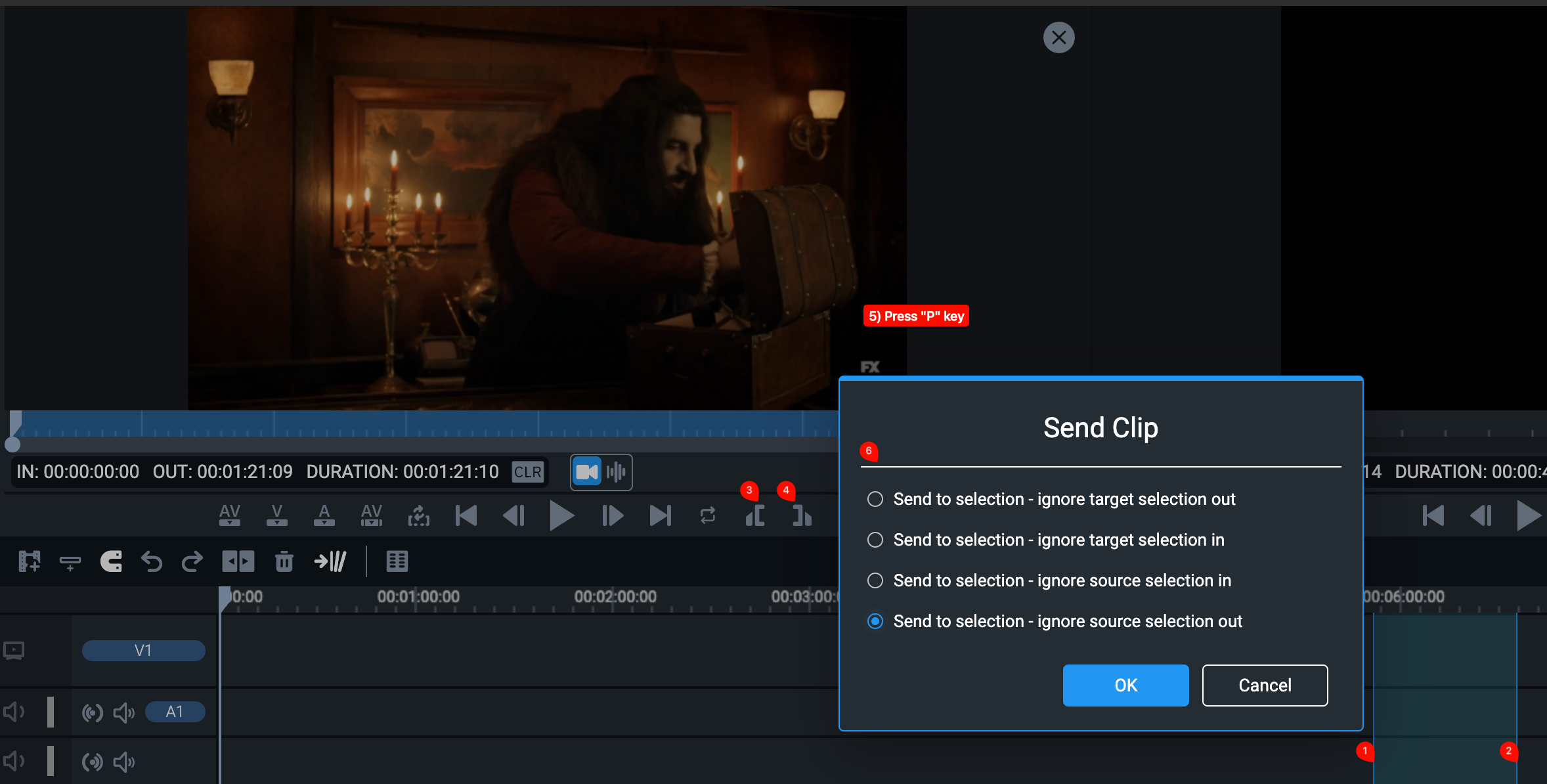Click the mark out bracket icon

click(802, 516)
